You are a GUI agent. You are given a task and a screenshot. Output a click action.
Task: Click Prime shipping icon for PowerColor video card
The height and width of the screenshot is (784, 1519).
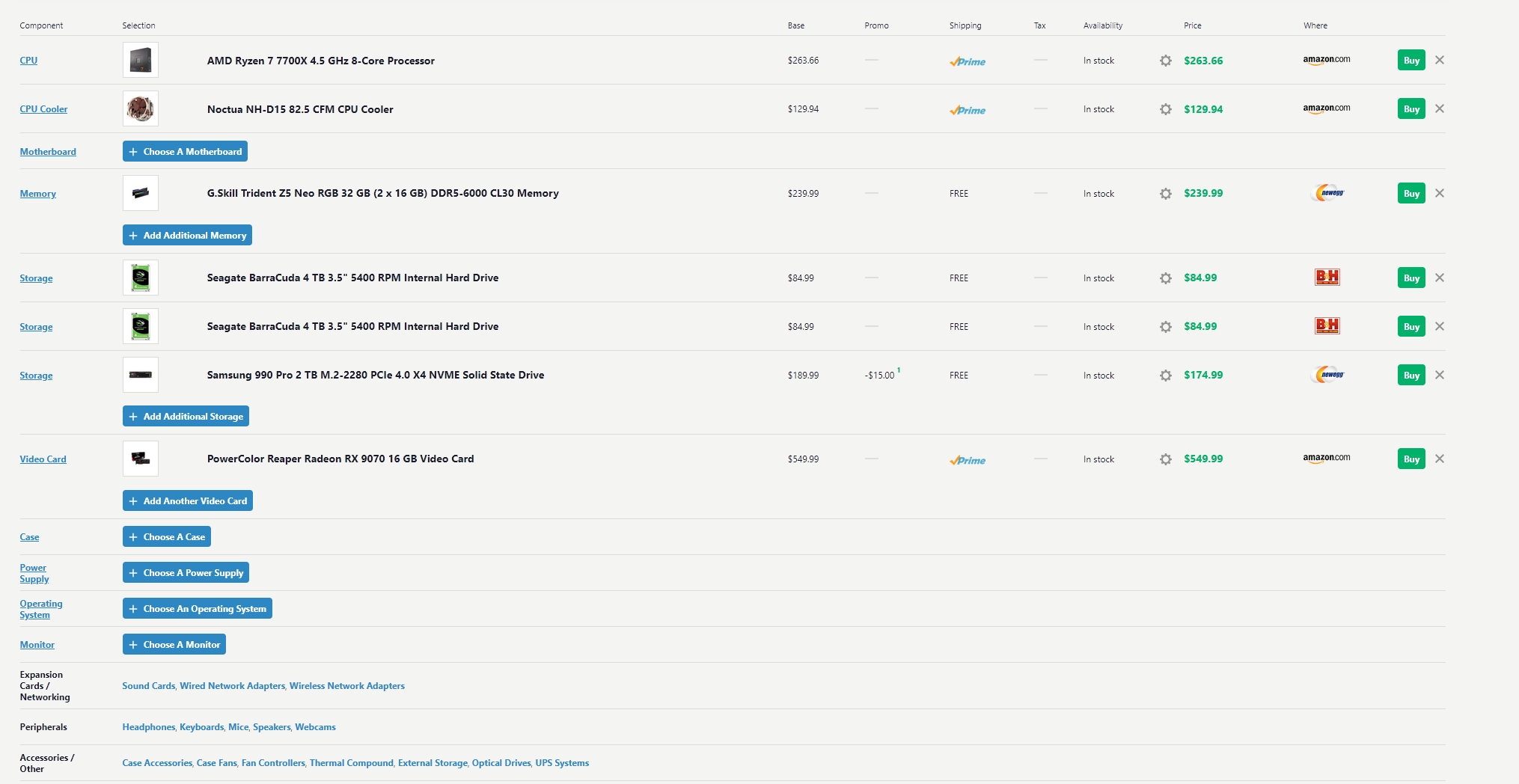point(968,460)
